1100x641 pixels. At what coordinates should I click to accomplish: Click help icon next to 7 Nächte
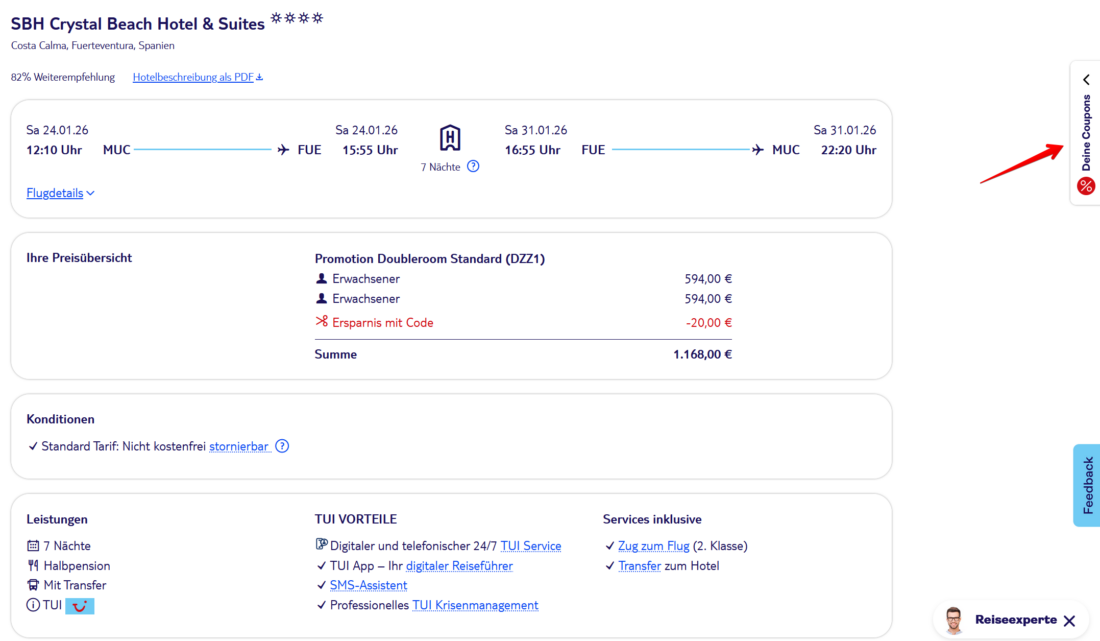coord(473,167)
